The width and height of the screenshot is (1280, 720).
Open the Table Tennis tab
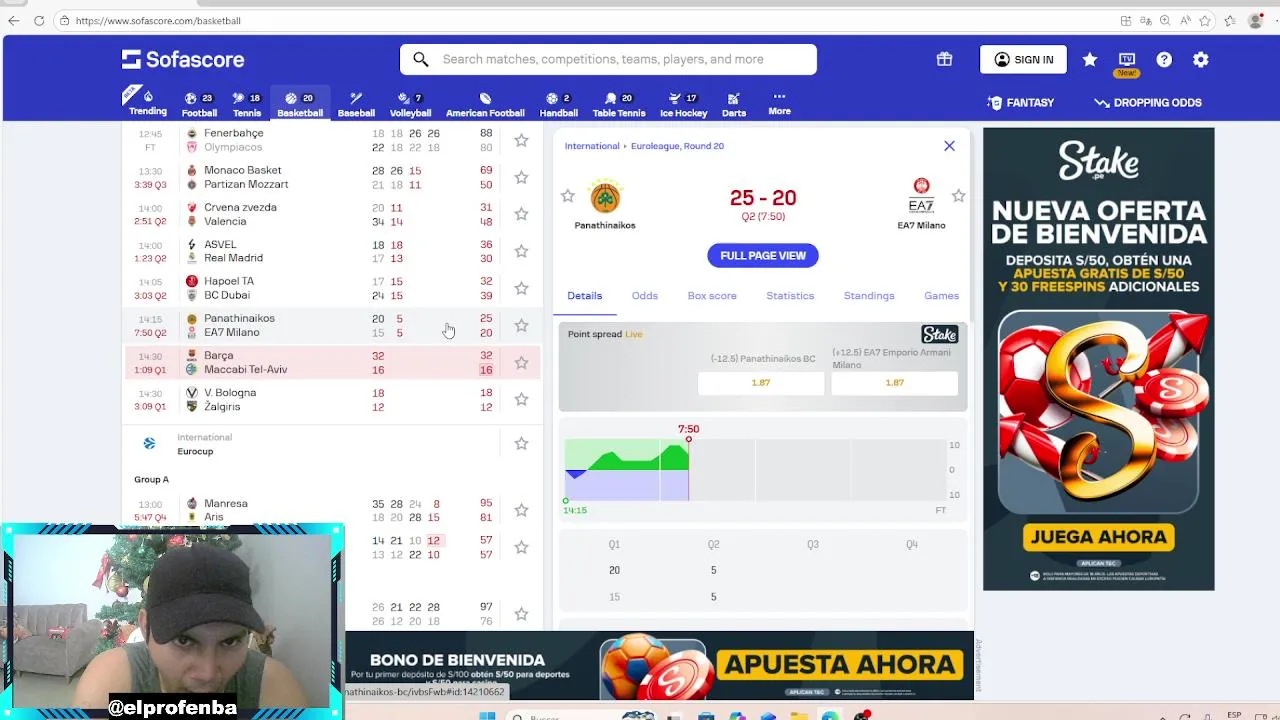(x=619, y=104)
